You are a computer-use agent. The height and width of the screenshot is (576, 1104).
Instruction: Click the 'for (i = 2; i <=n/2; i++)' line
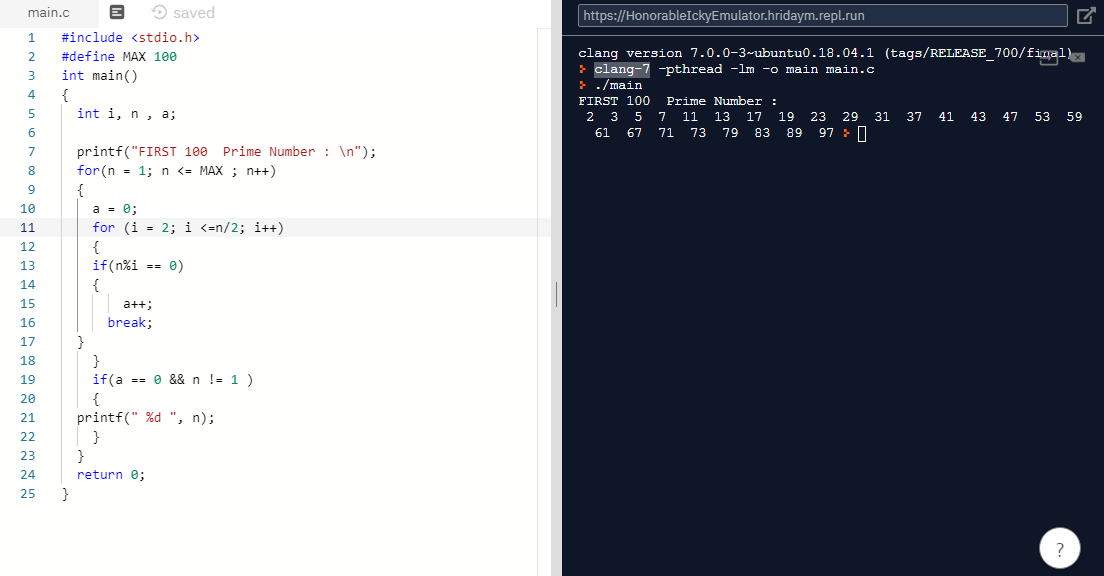[188, 227]
